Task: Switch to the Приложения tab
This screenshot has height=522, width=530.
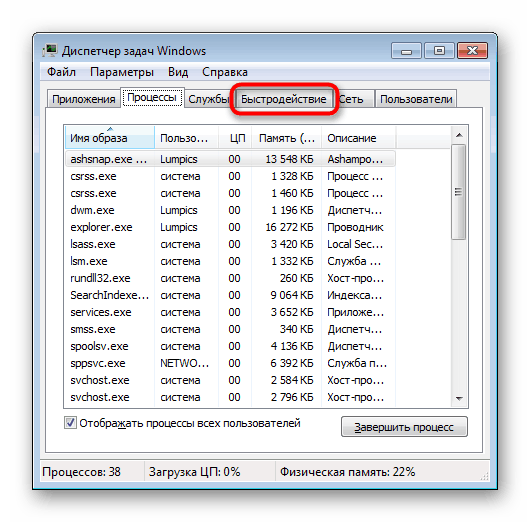Action: [x=83, y=99]
